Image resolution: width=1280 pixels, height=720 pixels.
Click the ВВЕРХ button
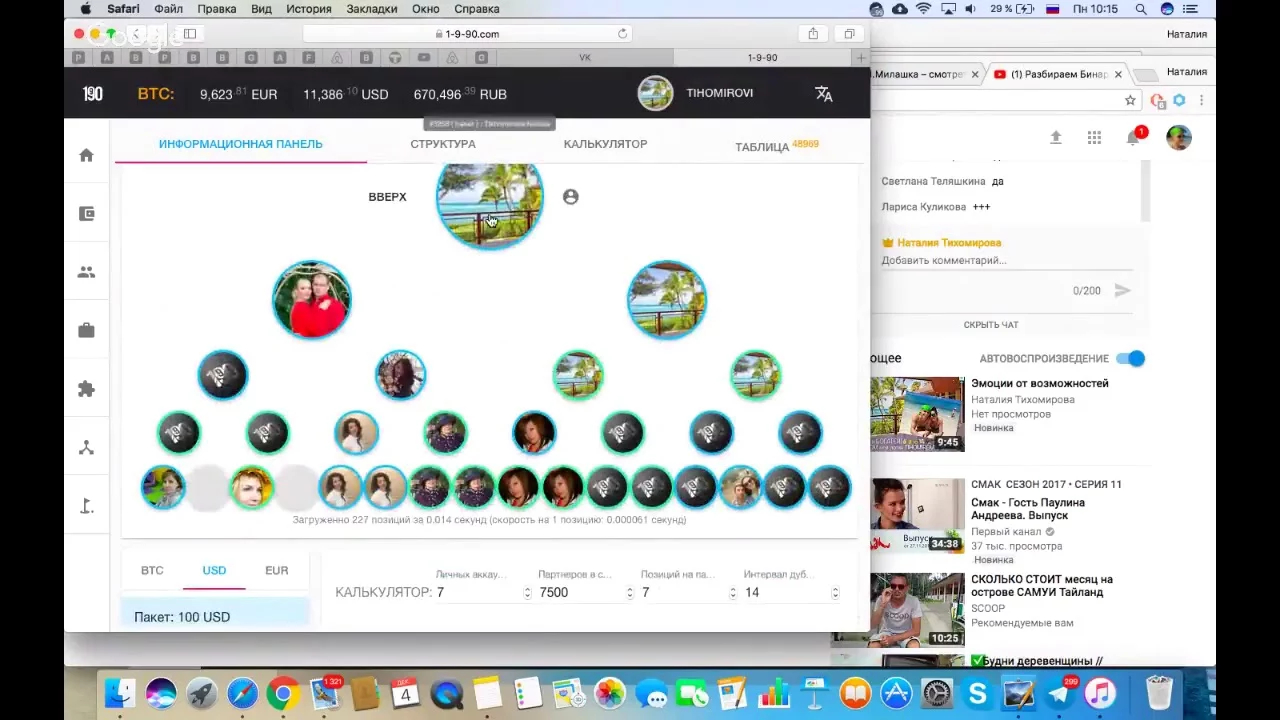(x=387, y=197)
